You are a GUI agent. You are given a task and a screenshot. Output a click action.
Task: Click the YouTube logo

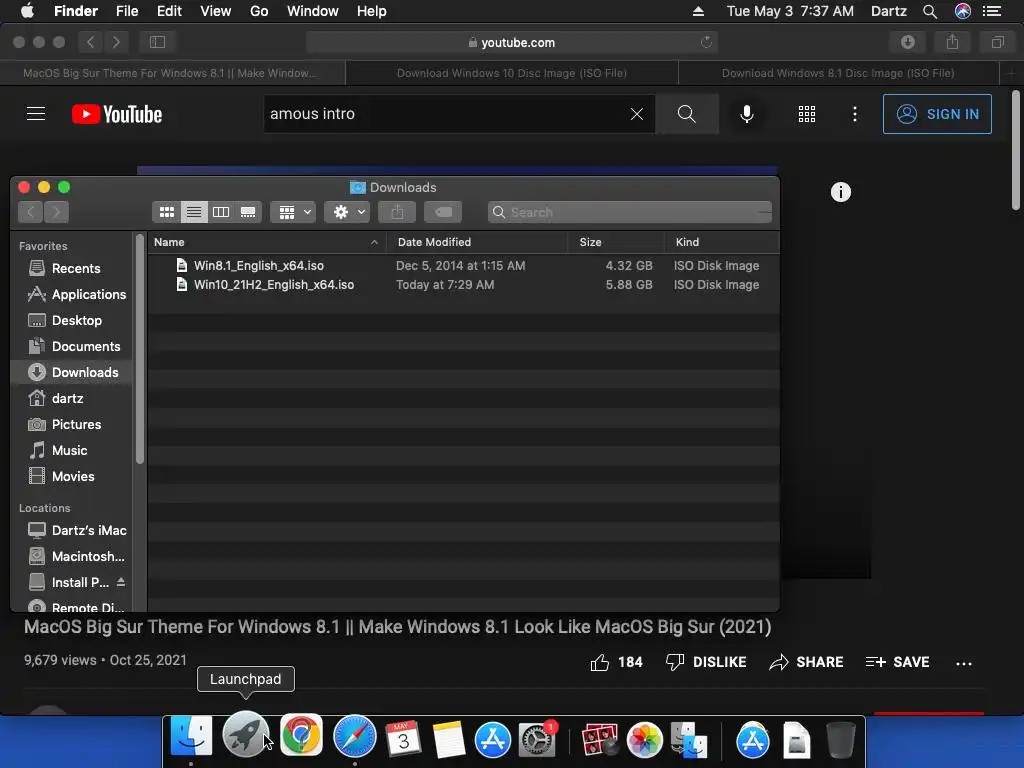pos(117,114)
